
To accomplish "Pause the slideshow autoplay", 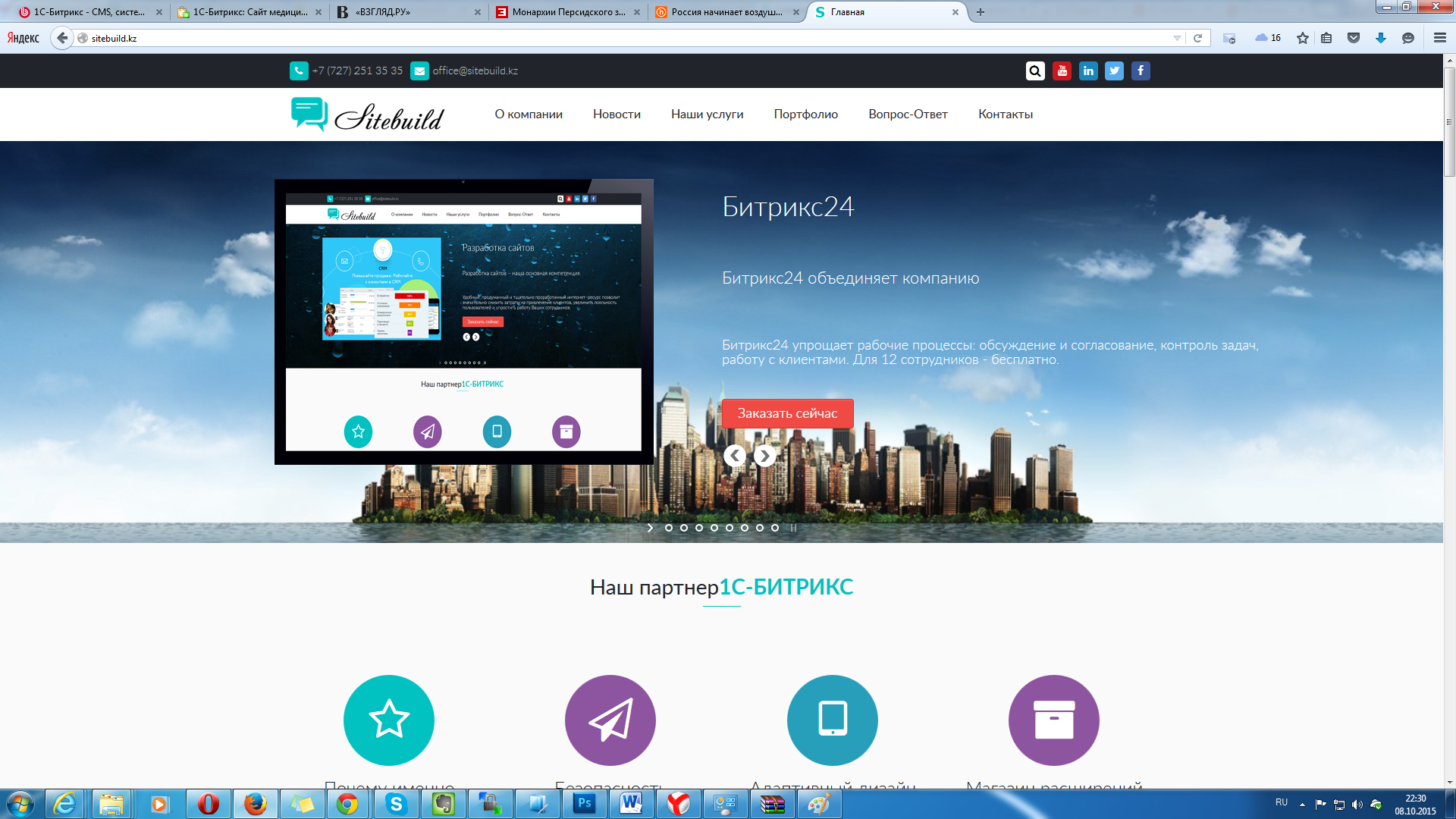I will click(793, 528).
